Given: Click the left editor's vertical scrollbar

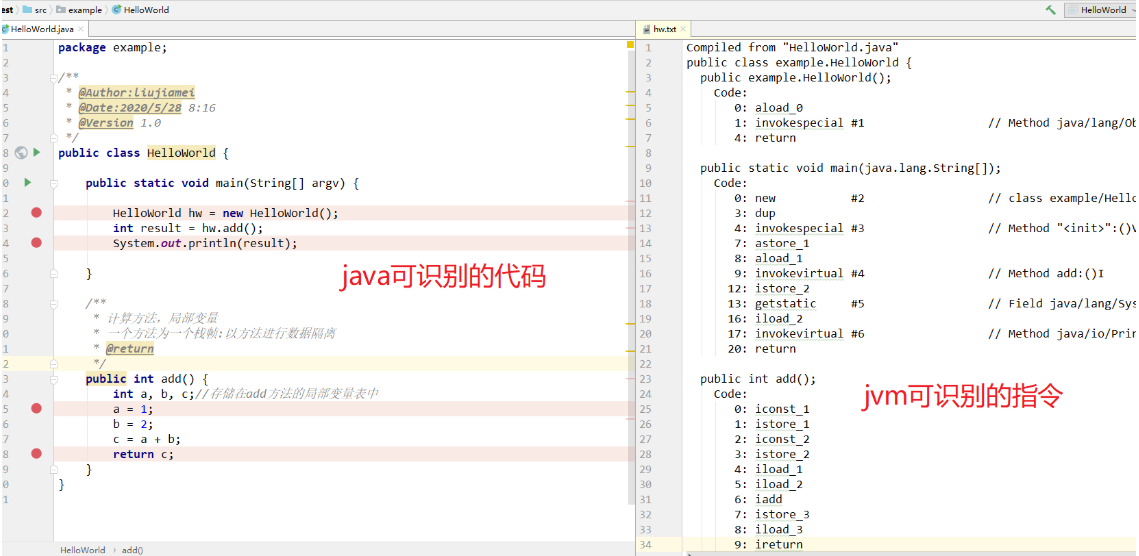Looking at the screenshot, I should (x=631, y=276).
